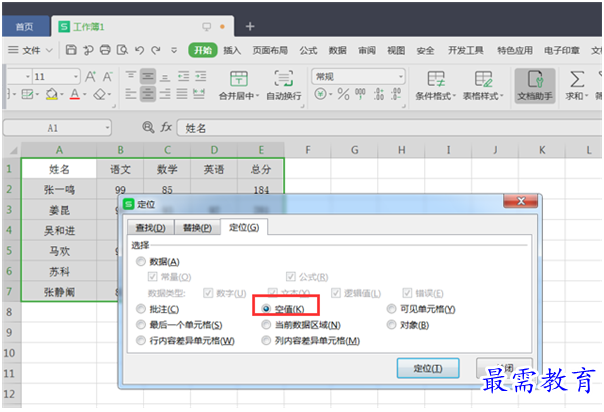The height and width of the screenshot is (412, 604).
Task: Open the 常规 number format dropdown
Action: pyautogui.click(x=401, y=77)
